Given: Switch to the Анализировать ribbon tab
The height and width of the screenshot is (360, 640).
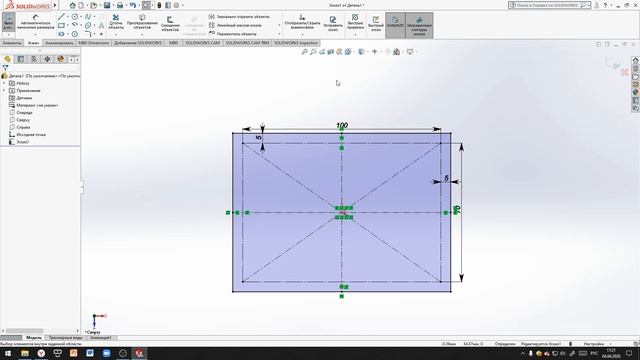Looking at the screenshot, I should (x=59, y=43).
